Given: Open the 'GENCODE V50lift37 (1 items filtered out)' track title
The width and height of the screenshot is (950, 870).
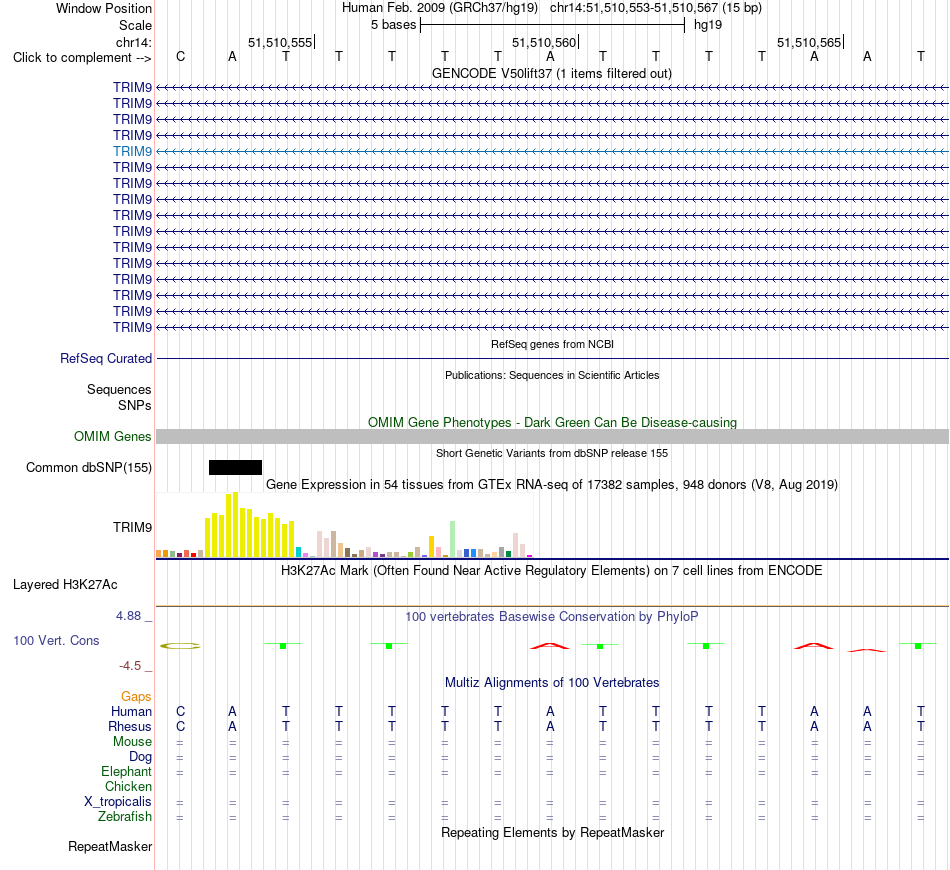Looking at the screenshot, I should click(x=551, y=73).
